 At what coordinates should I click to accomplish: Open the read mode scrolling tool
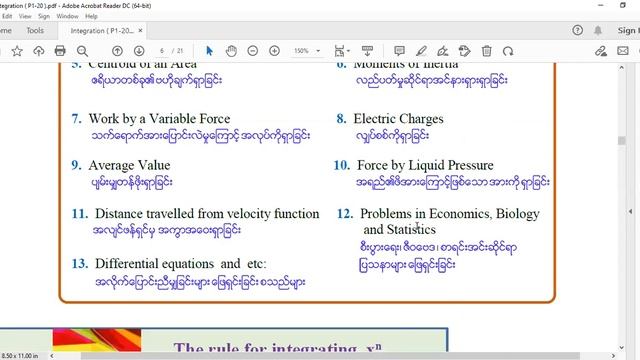point(367,51)
